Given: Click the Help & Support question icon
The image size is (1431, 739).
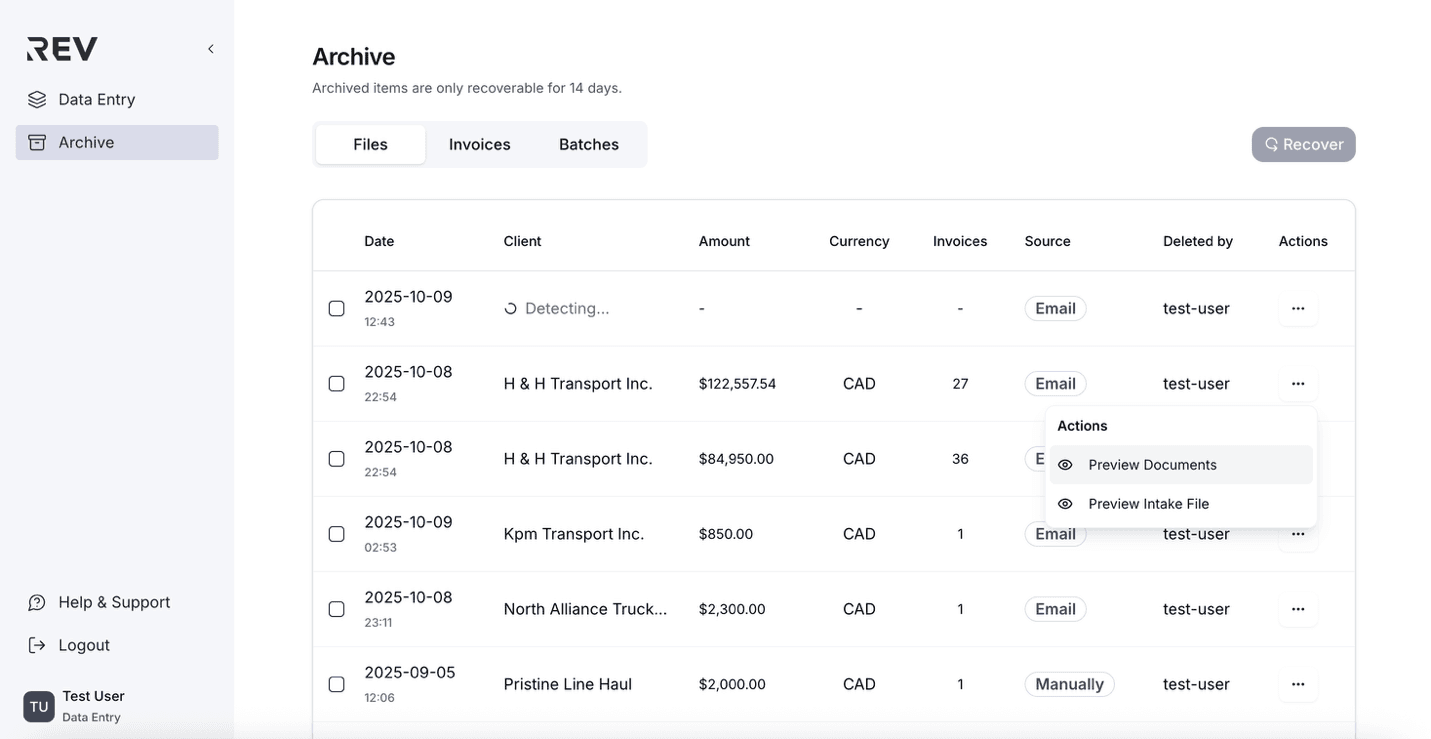Looking at the screenshot, I should coord(37,601).
